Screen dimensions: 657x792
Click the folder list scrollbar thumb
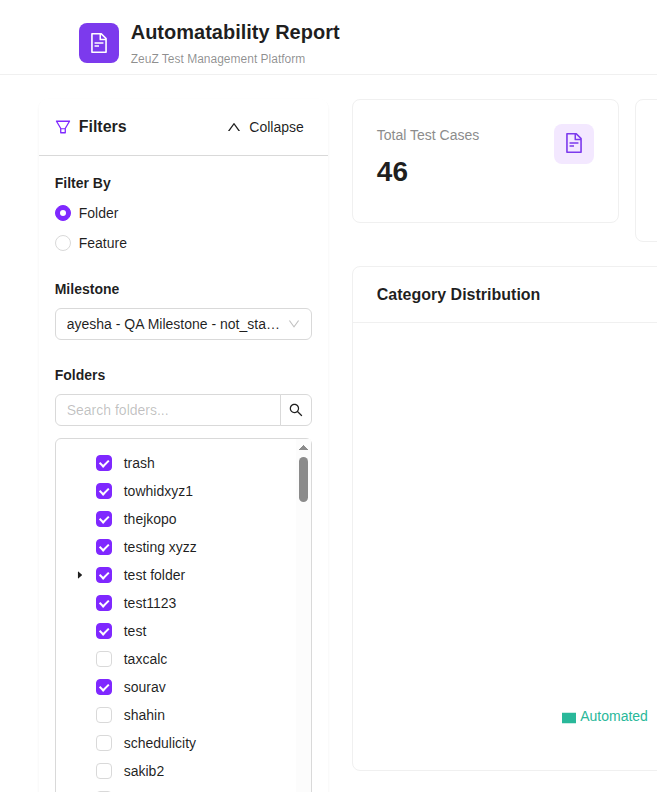coord(303,479)
